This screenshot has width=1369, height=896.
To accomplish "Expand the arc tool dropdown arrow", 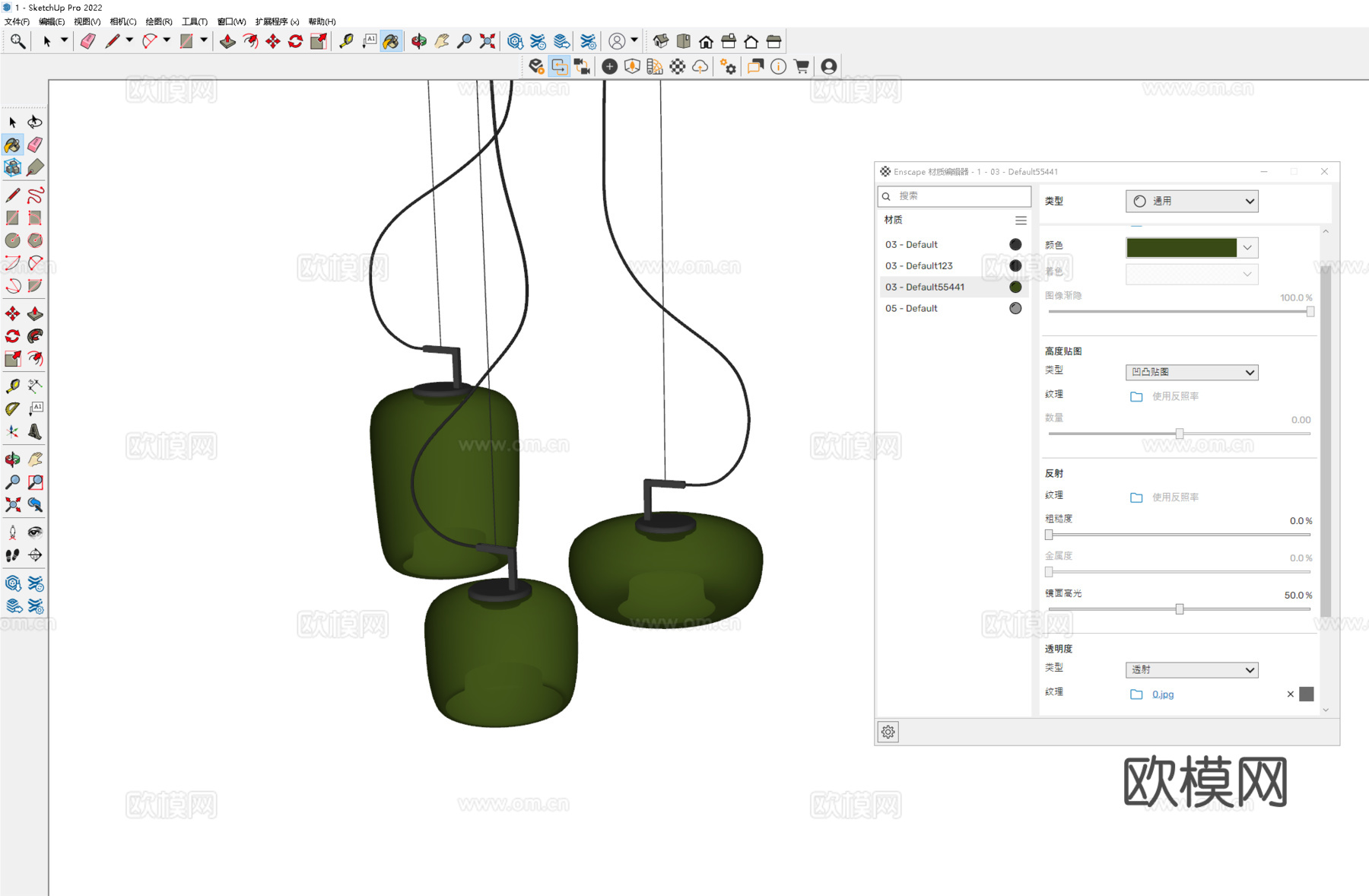I will [x=167, y=40].
